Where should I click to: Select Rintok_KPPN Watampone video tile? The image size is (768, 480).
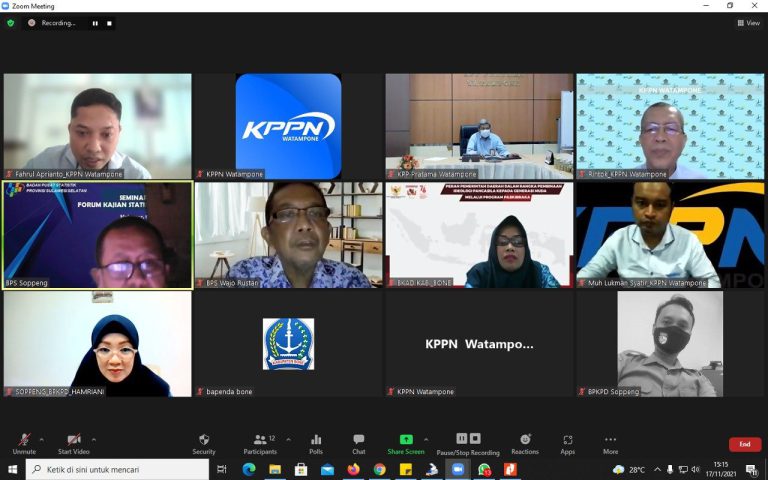click(670, 126)
